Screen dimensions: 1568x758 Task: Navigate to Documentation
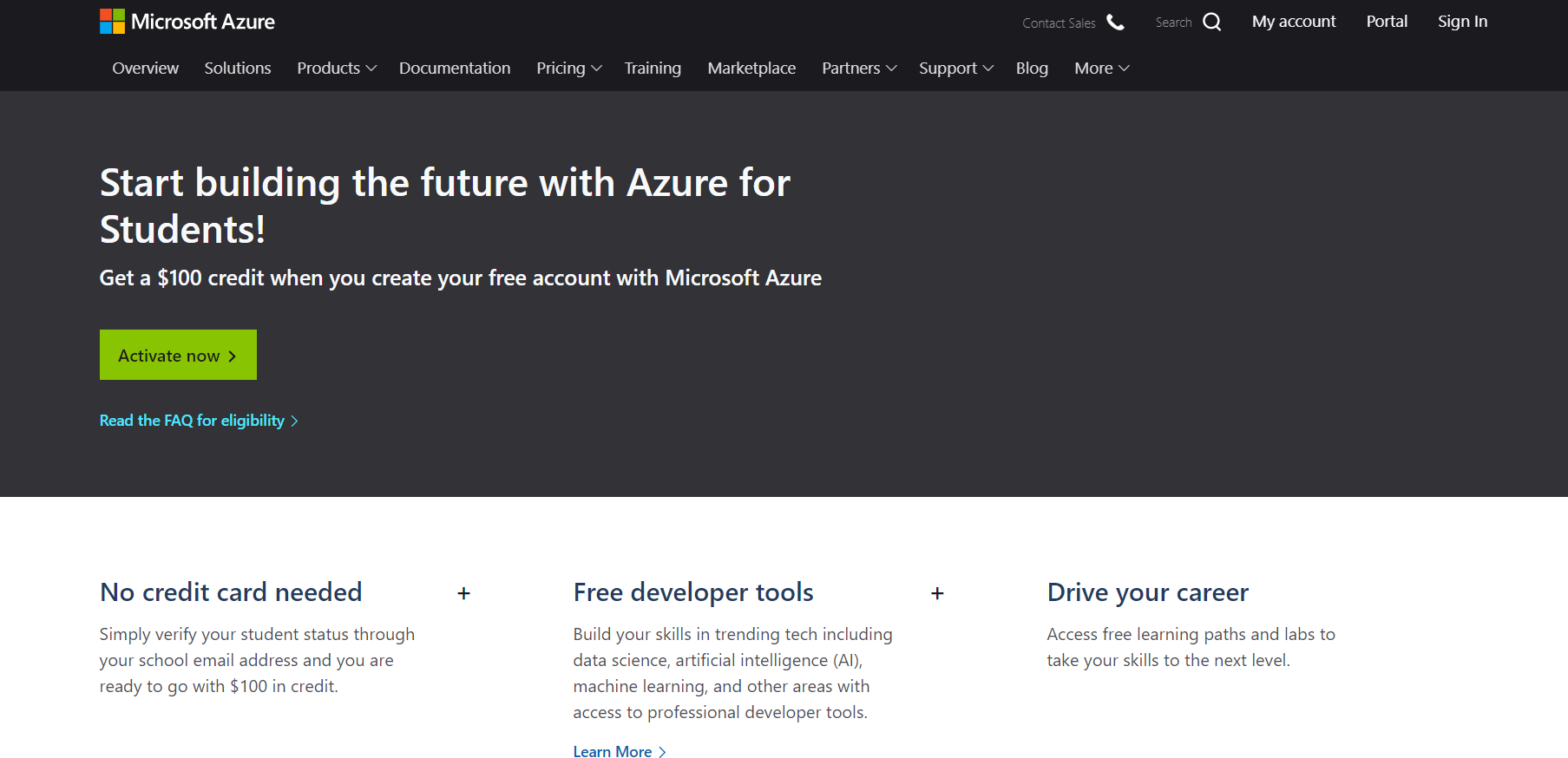[455, 69]
